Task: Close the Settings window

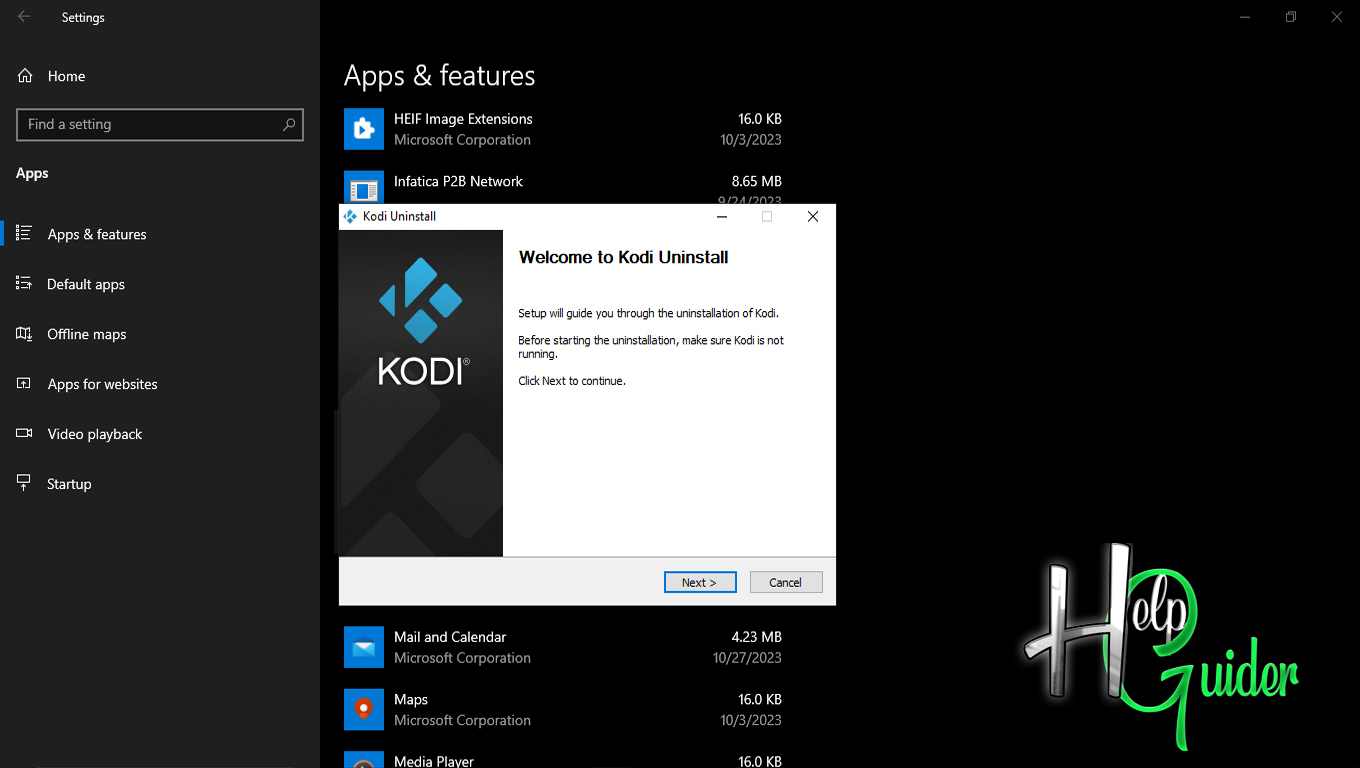Action: [x=1337, y=17]
